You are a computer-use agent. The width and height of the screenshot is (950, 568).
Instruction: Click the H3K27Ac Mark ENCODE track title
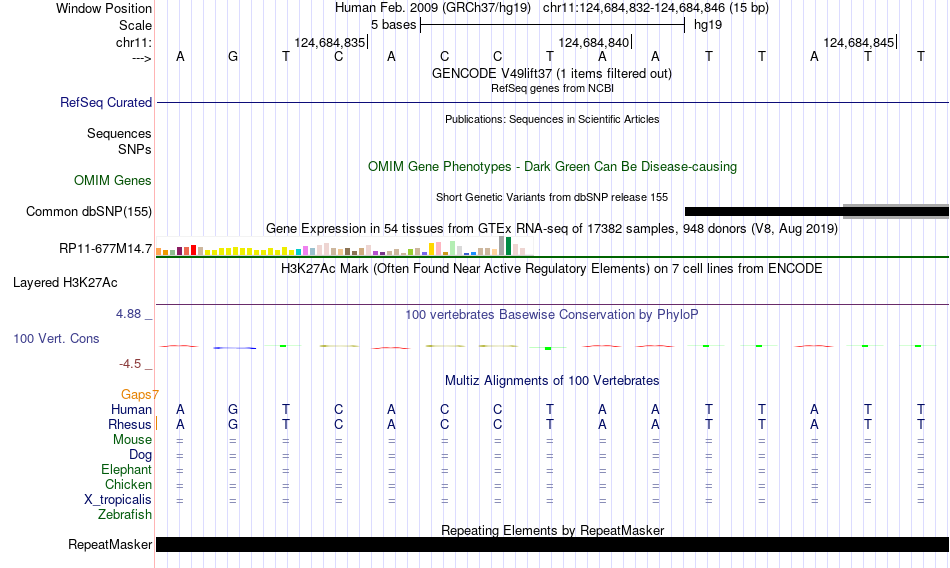(551, 269)
